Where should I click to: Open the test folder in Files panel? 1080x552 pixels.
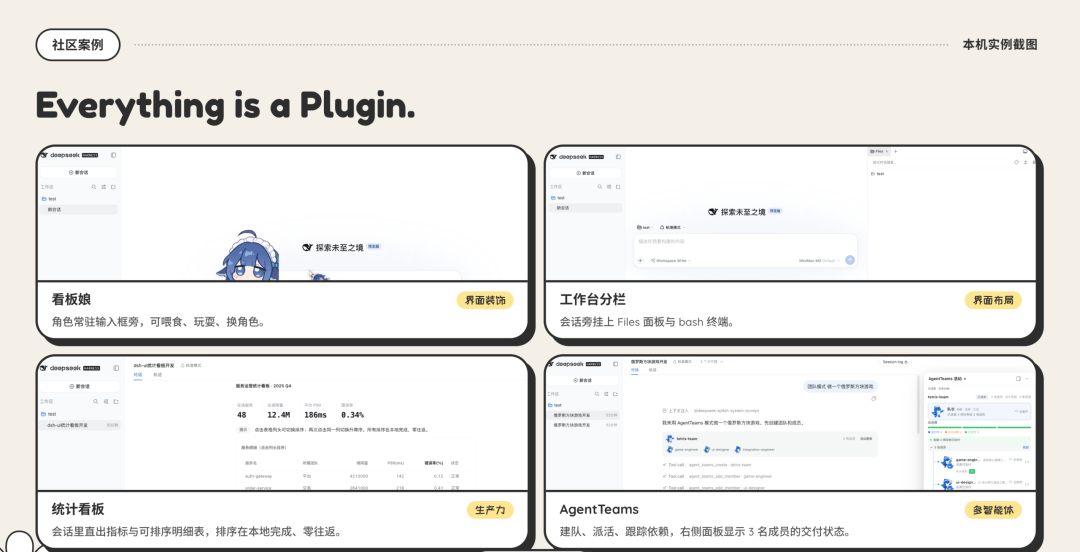coord(878,174)
